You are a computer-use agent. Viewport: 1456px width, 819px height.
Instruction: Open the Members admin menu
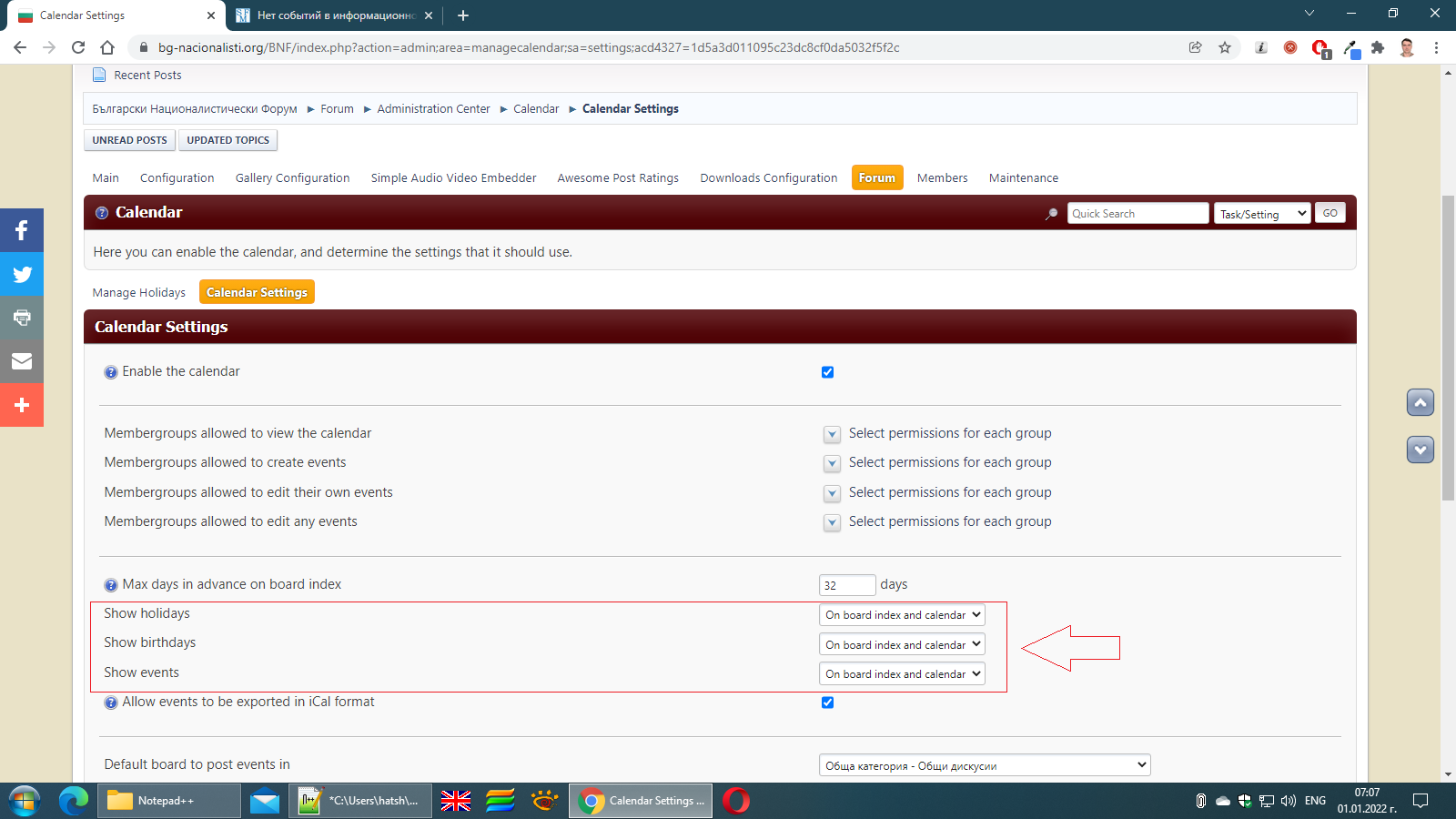coord(943,177)
